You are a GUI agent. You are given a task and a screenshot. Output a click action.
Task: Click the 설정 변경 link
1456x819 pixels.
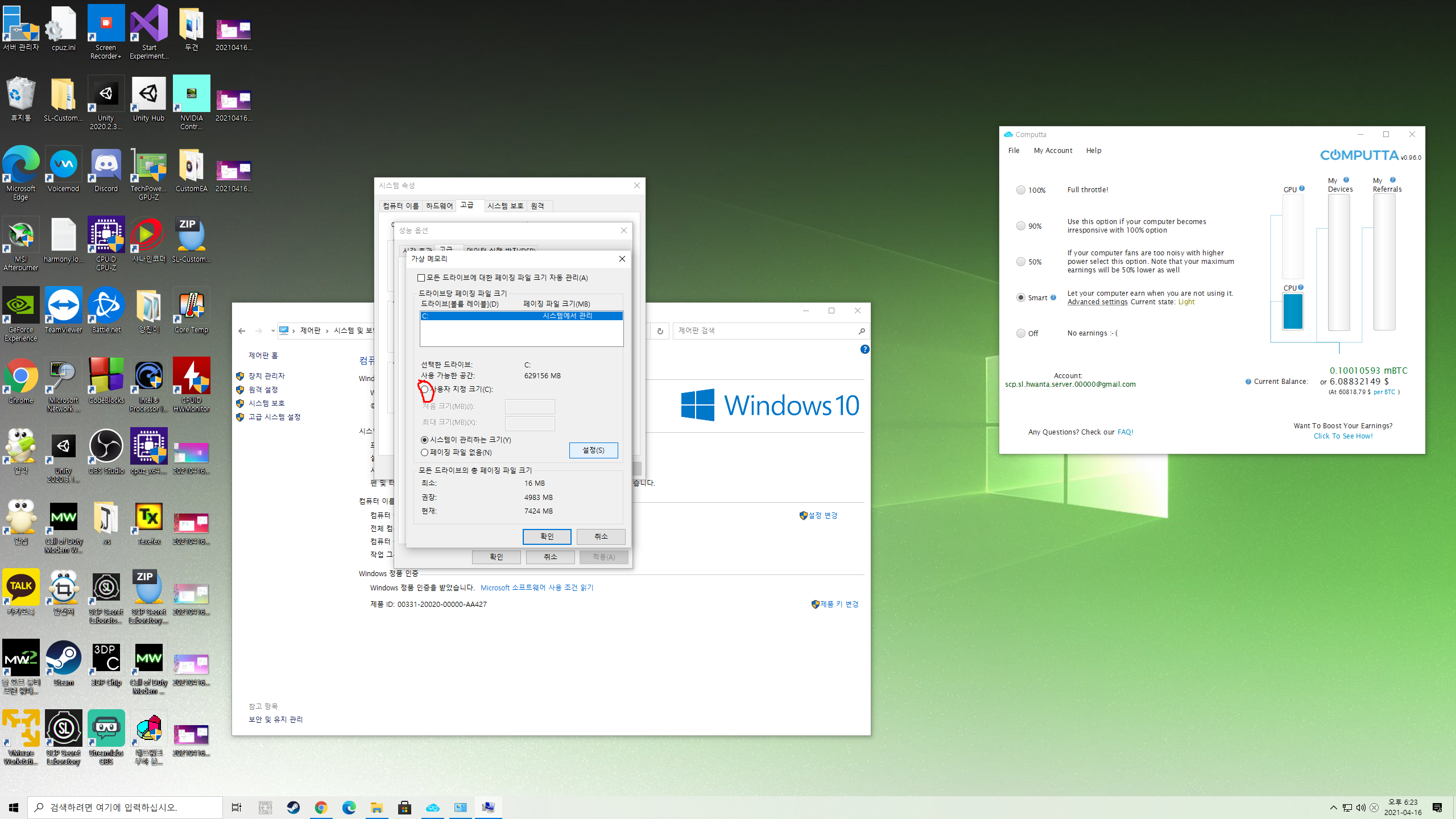coord(823,515)
